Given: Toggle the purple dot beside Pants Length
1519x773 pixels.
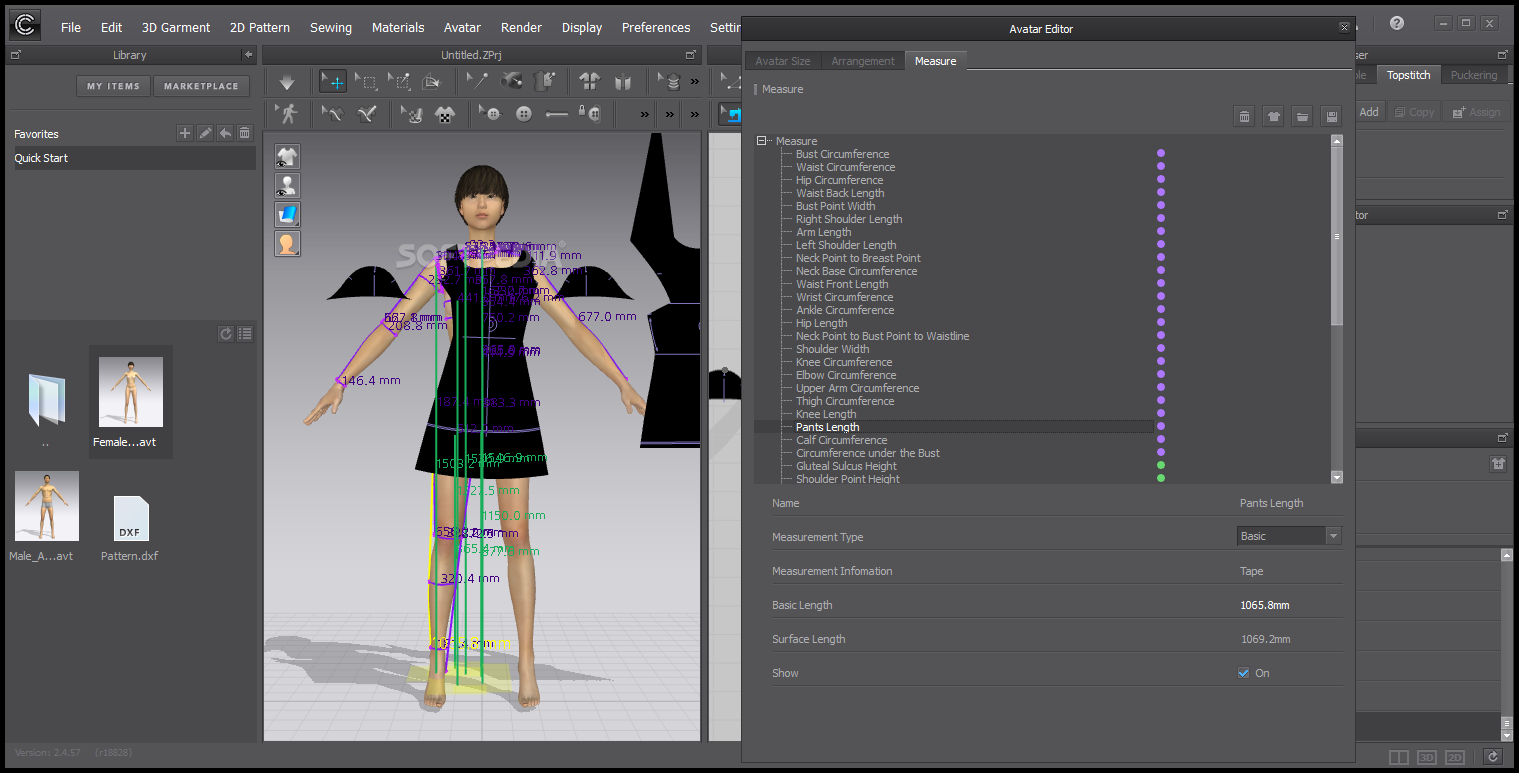Looking at the screenshot, I should click(x=1161, y=427).
